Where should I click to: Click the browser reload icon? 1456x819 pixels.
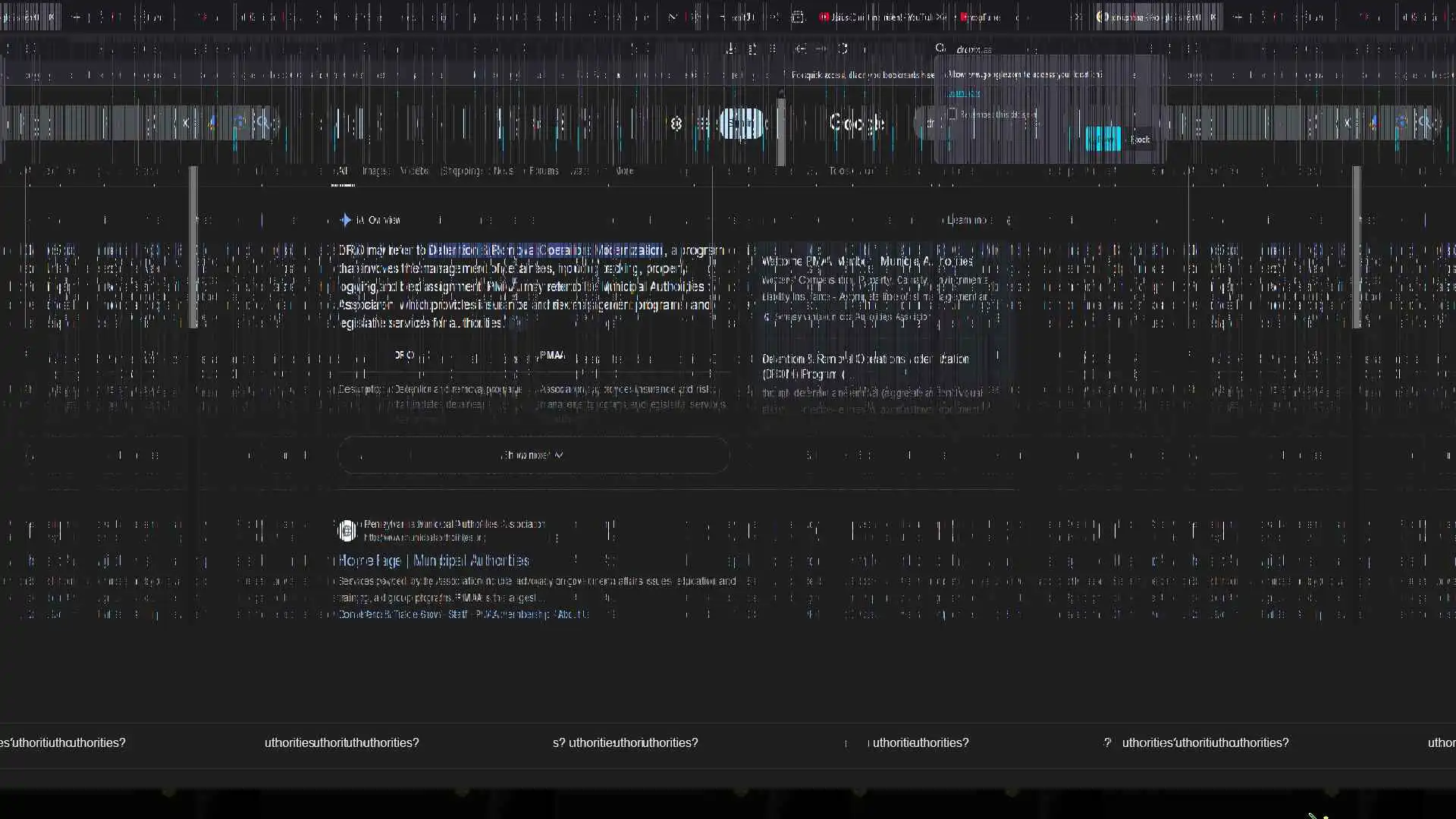coord(843,49)
